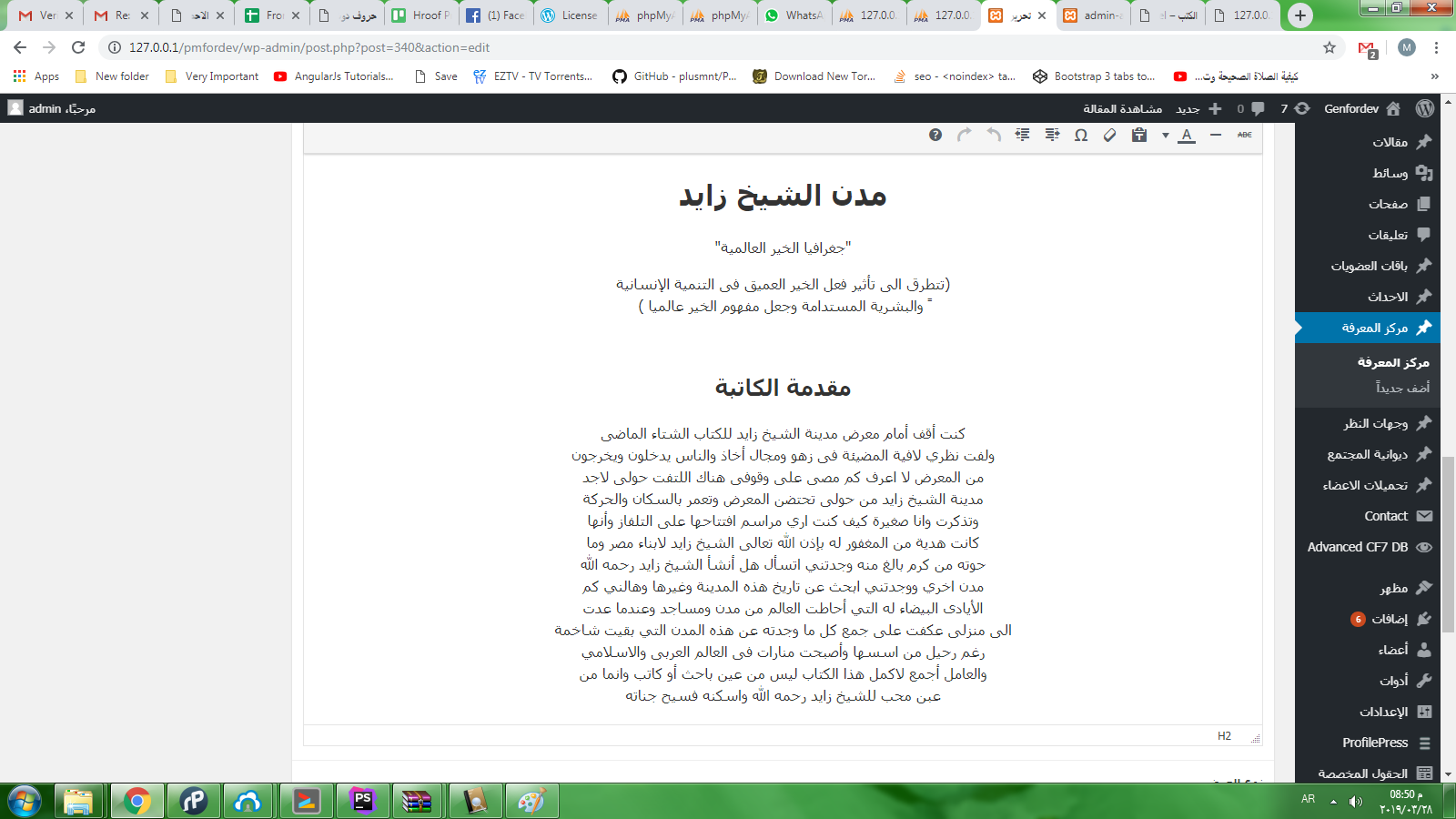This screenshot has width=1456, height=819.
Task: Open the تحميلات الاعضاء sidebar menu
Action: pyautogui.click(x=1368, y=485)
